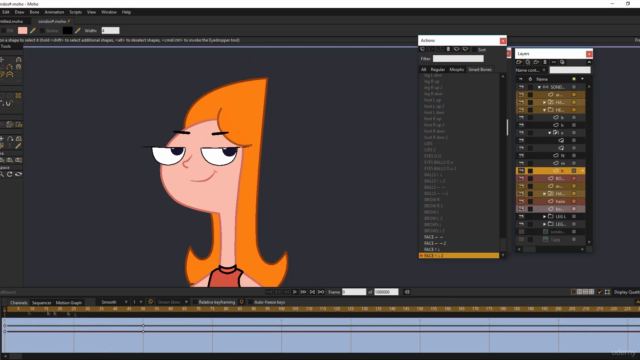Click the Width input field
Screen dimensions: 640x360
coord(110,31)
